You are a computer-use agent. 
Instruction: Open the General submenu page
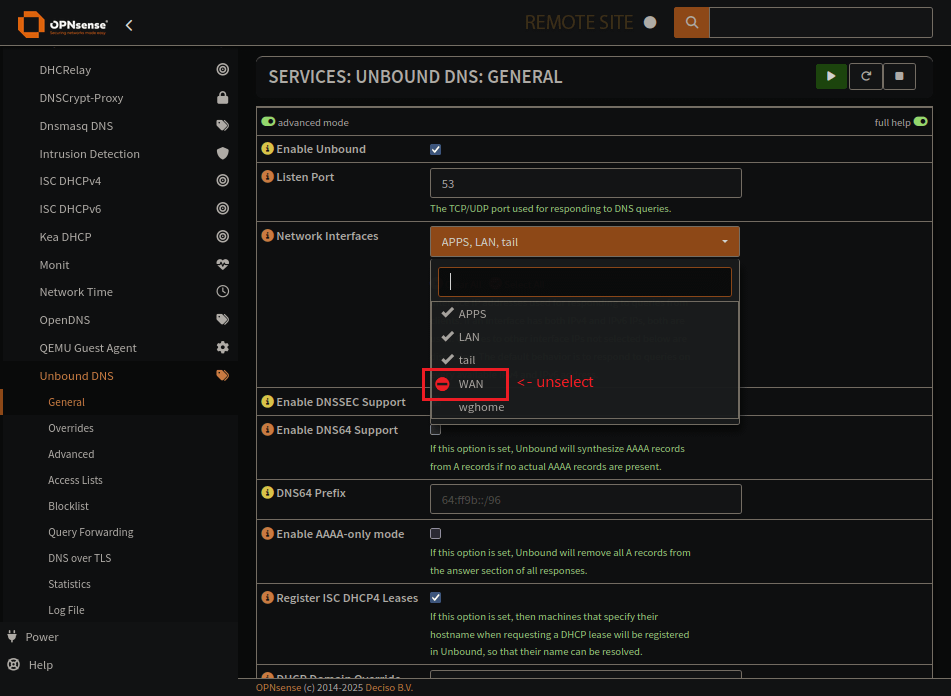67,402
